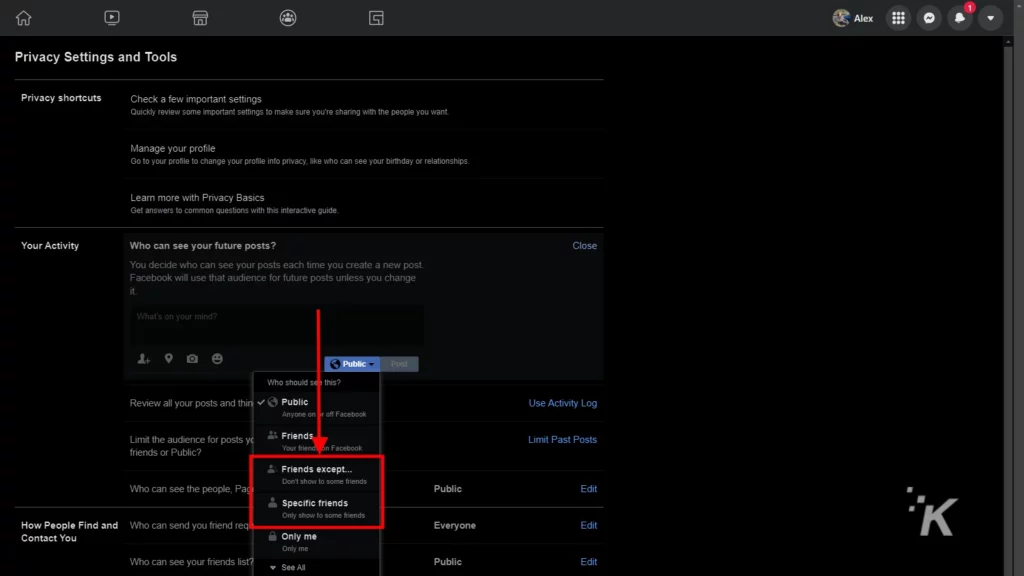Click the lock icon beside Only me
The height and width of the screenshot is (576, 1024).
(x=272, y=536)
